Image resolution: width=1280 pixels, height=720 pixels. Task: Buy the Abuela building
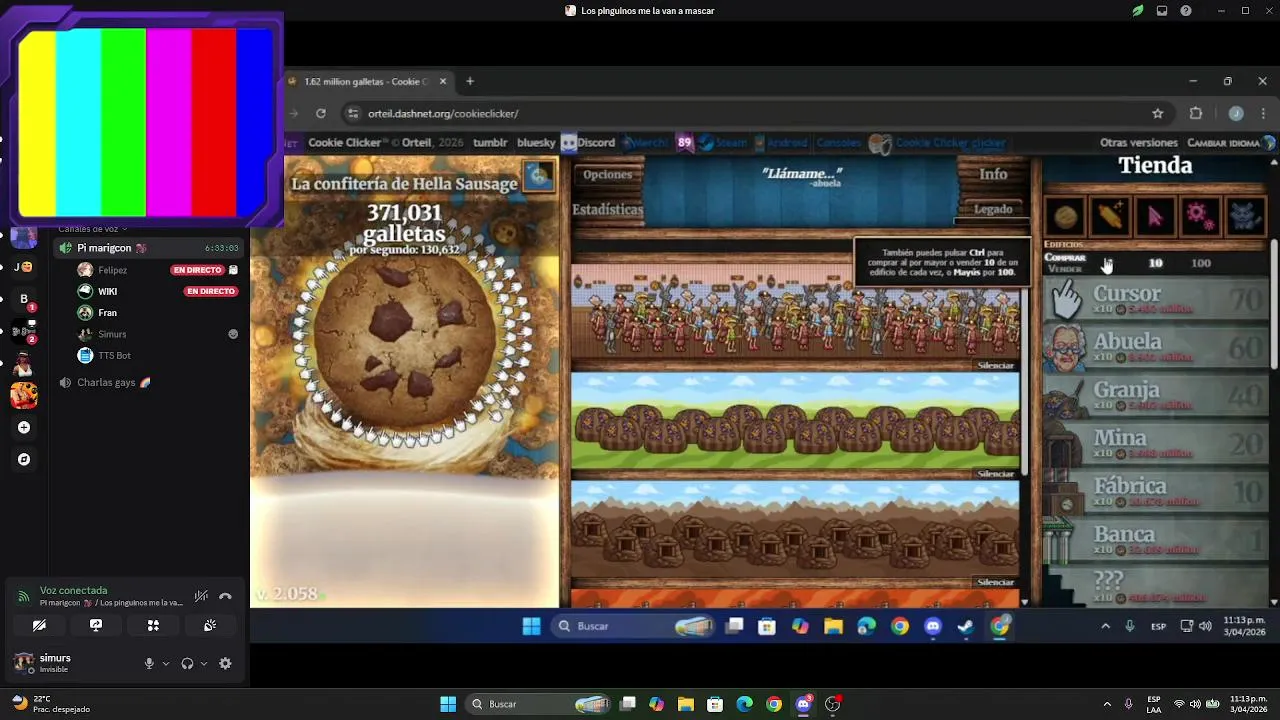pyautogui.click(x=1157, y=345)
